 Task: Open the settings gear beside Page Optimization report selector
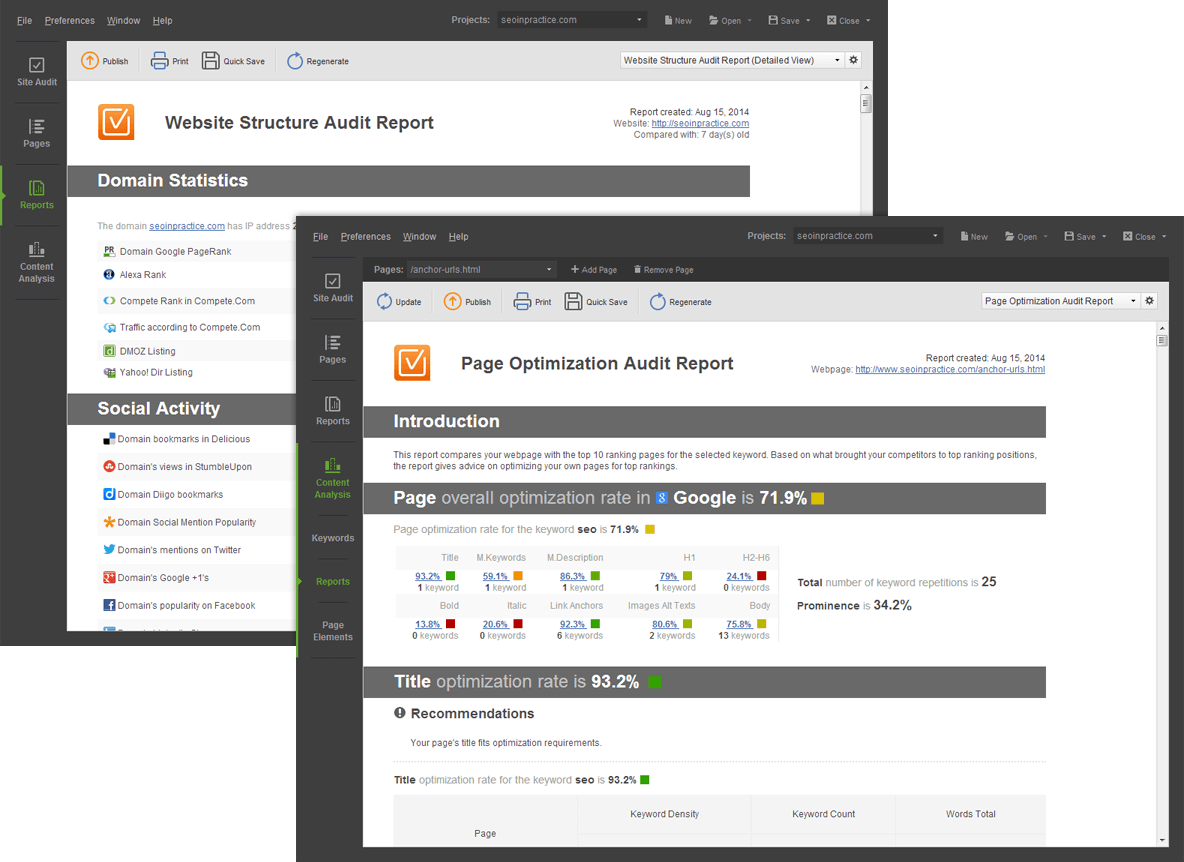1150,300
